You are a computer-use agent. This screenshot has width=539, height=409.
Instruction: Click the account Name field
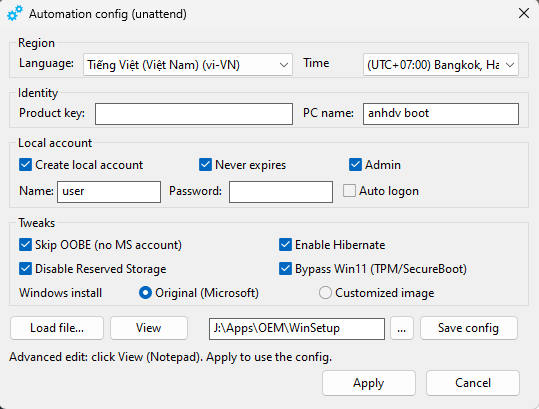[109, 192]
